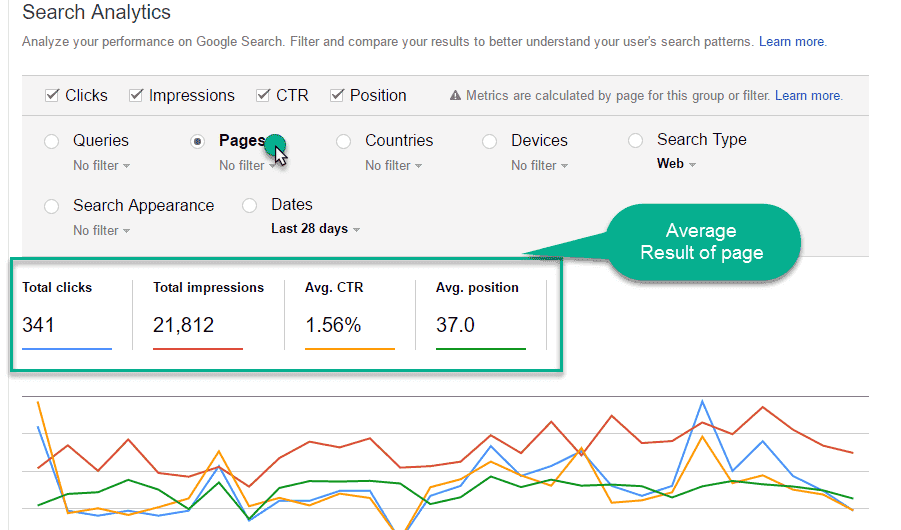Click the Avg. position label
Viewport: 901px width, 530px height.
coord(477,287)
